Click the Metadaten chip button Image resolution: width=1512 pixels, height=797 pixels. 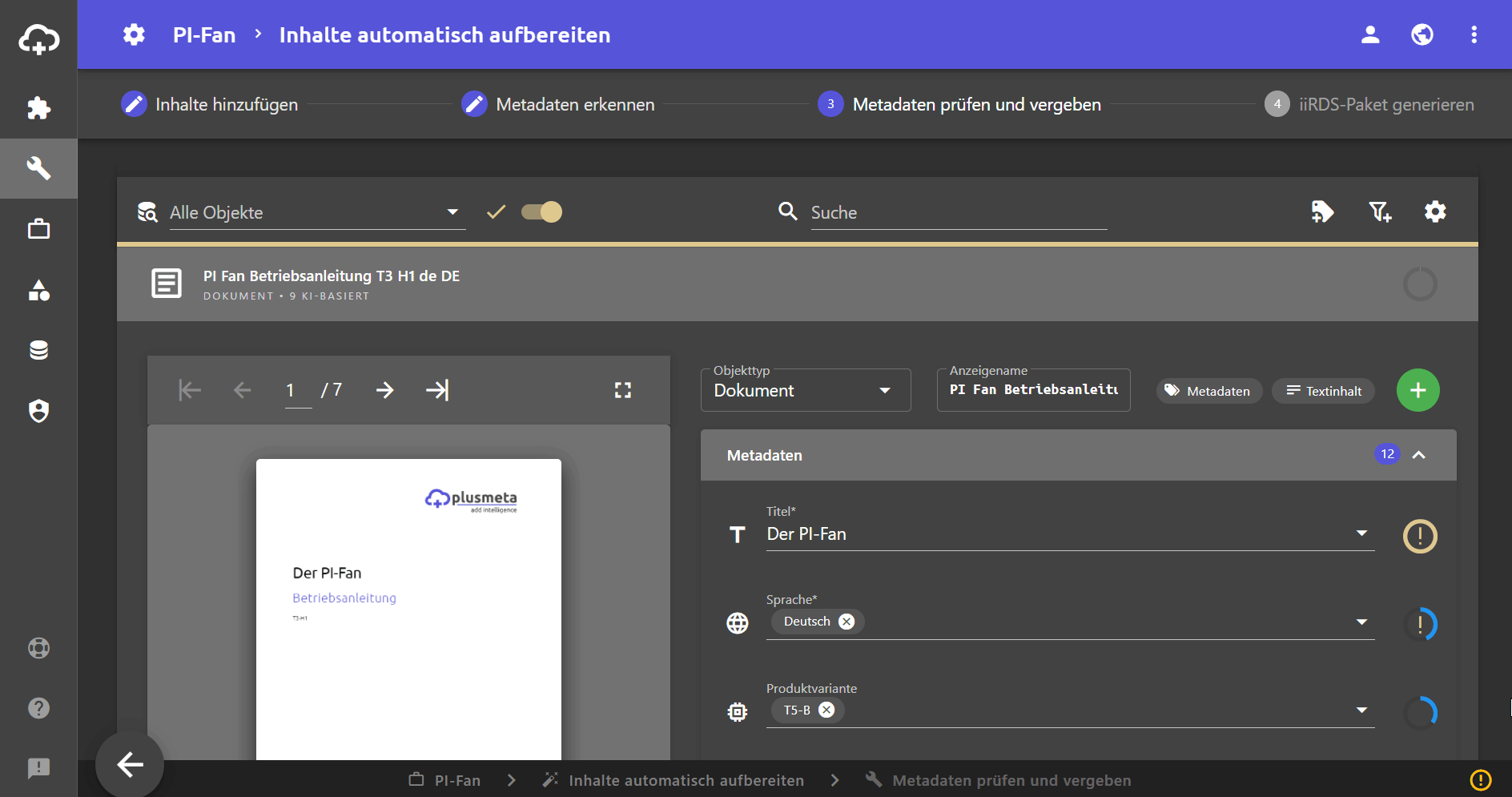point(1208,391)
